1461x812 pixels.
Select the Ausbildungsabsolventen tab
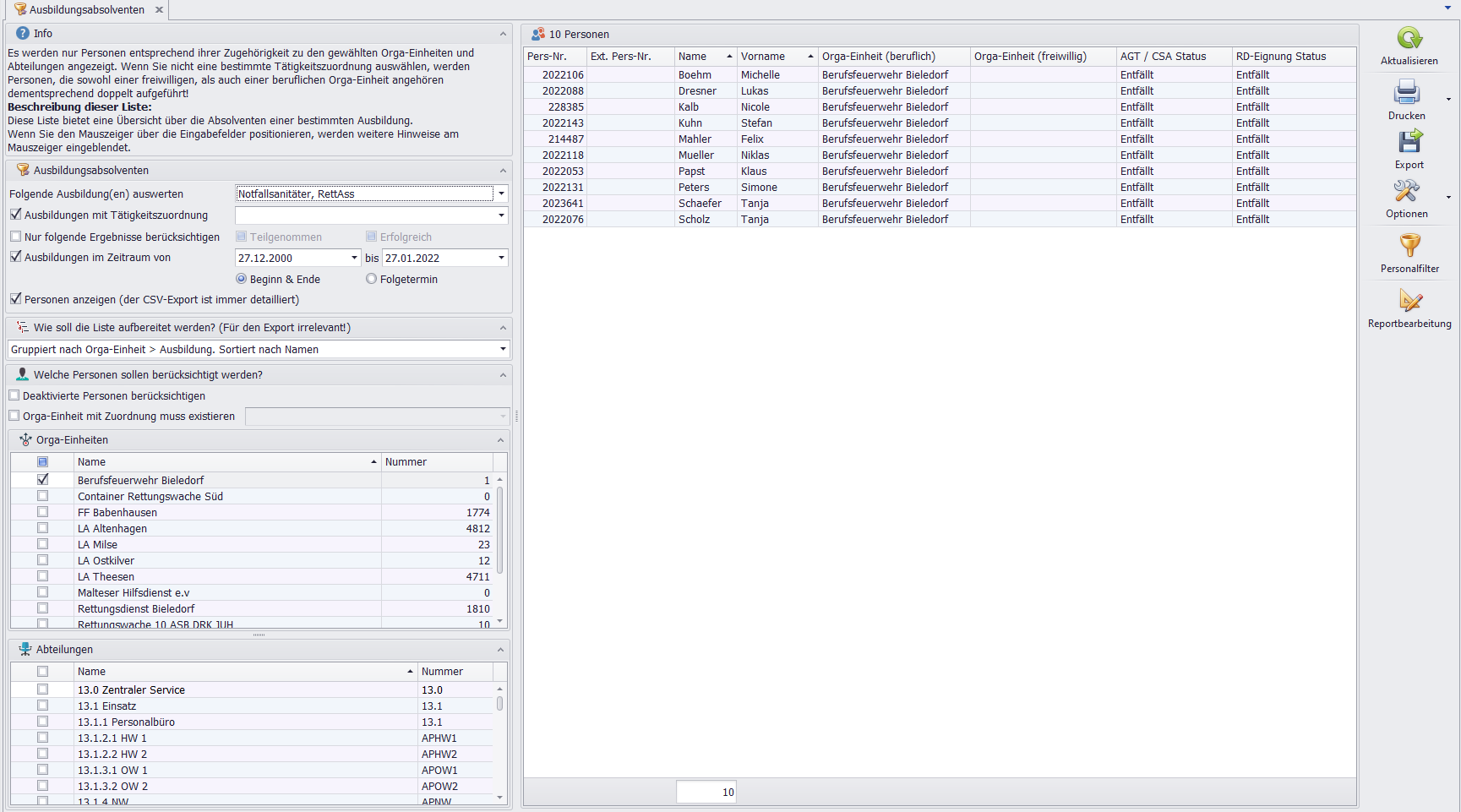(86, 10)
